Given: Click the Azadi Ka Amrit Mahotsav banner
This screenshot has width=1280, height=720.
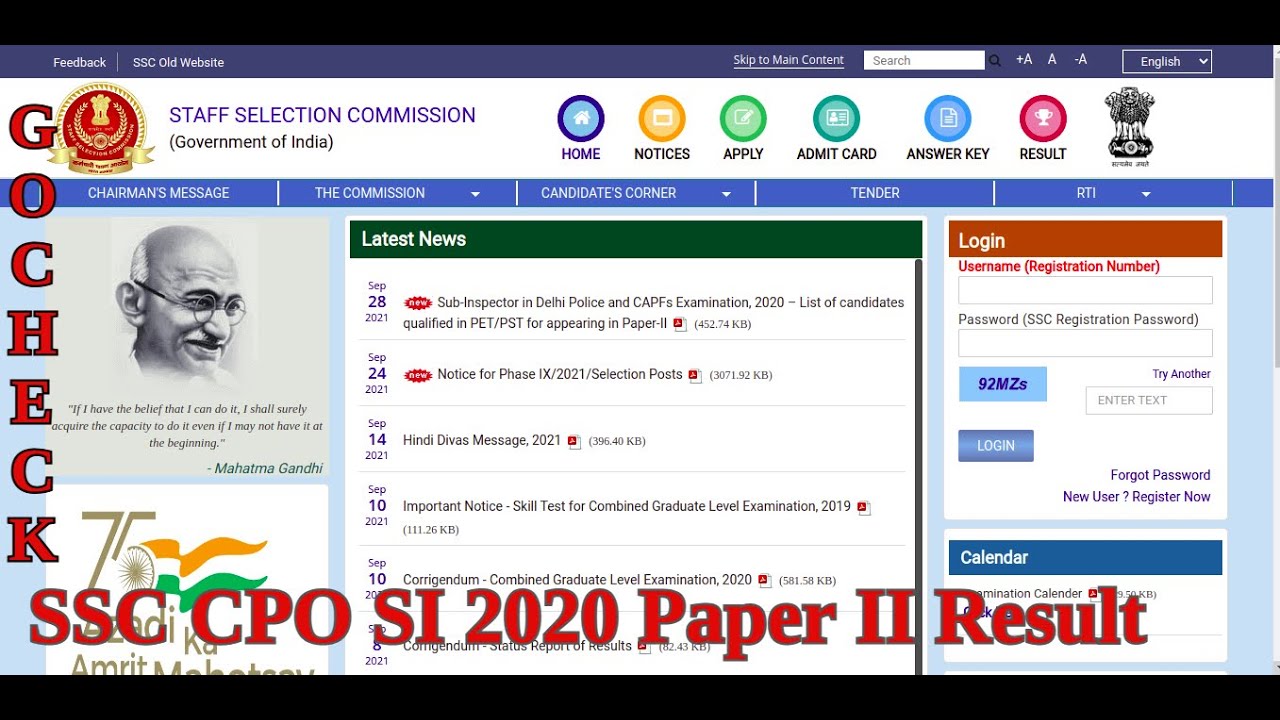Looking at the screenshot, I should tap(187, 580).
